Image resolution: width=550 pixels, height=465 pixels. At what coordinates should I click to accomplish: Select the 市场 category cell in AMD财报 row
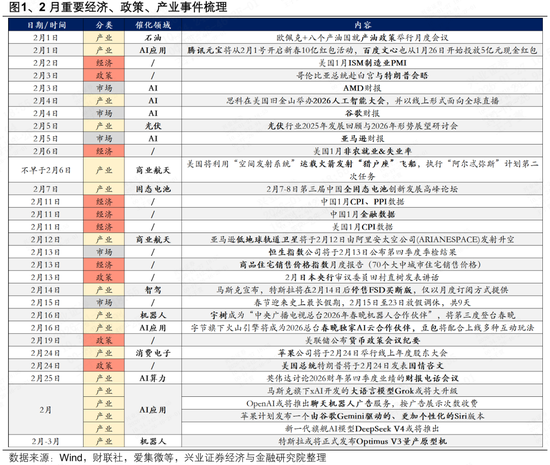[104, 88]
